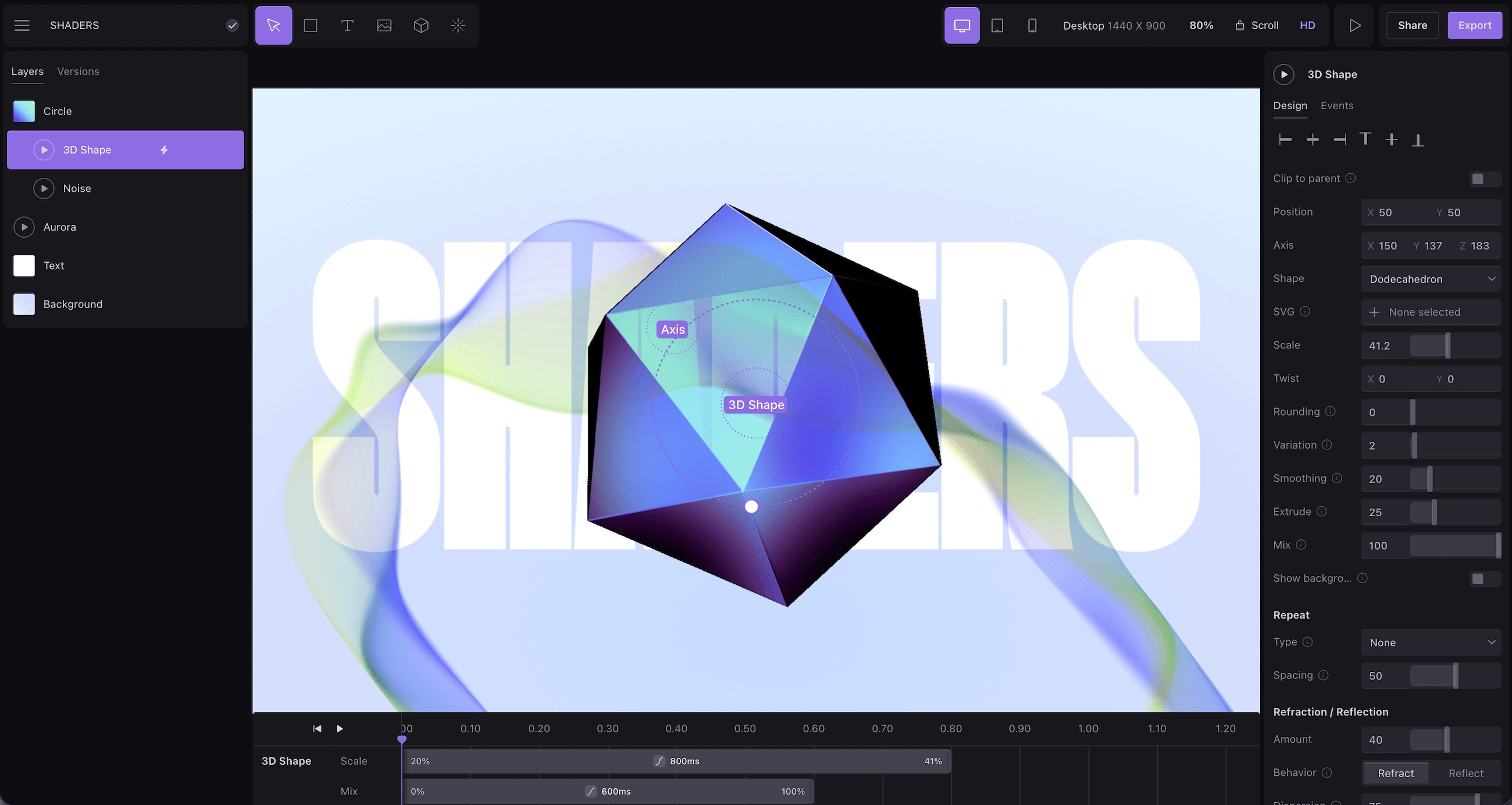
Task: Select the Text tool
Action: point(347,25)
